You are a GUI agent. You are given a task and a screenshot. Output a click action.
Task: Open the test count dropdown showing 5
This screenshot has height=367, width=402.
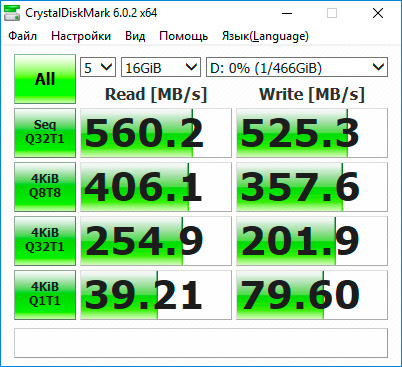tap(98, 67)
